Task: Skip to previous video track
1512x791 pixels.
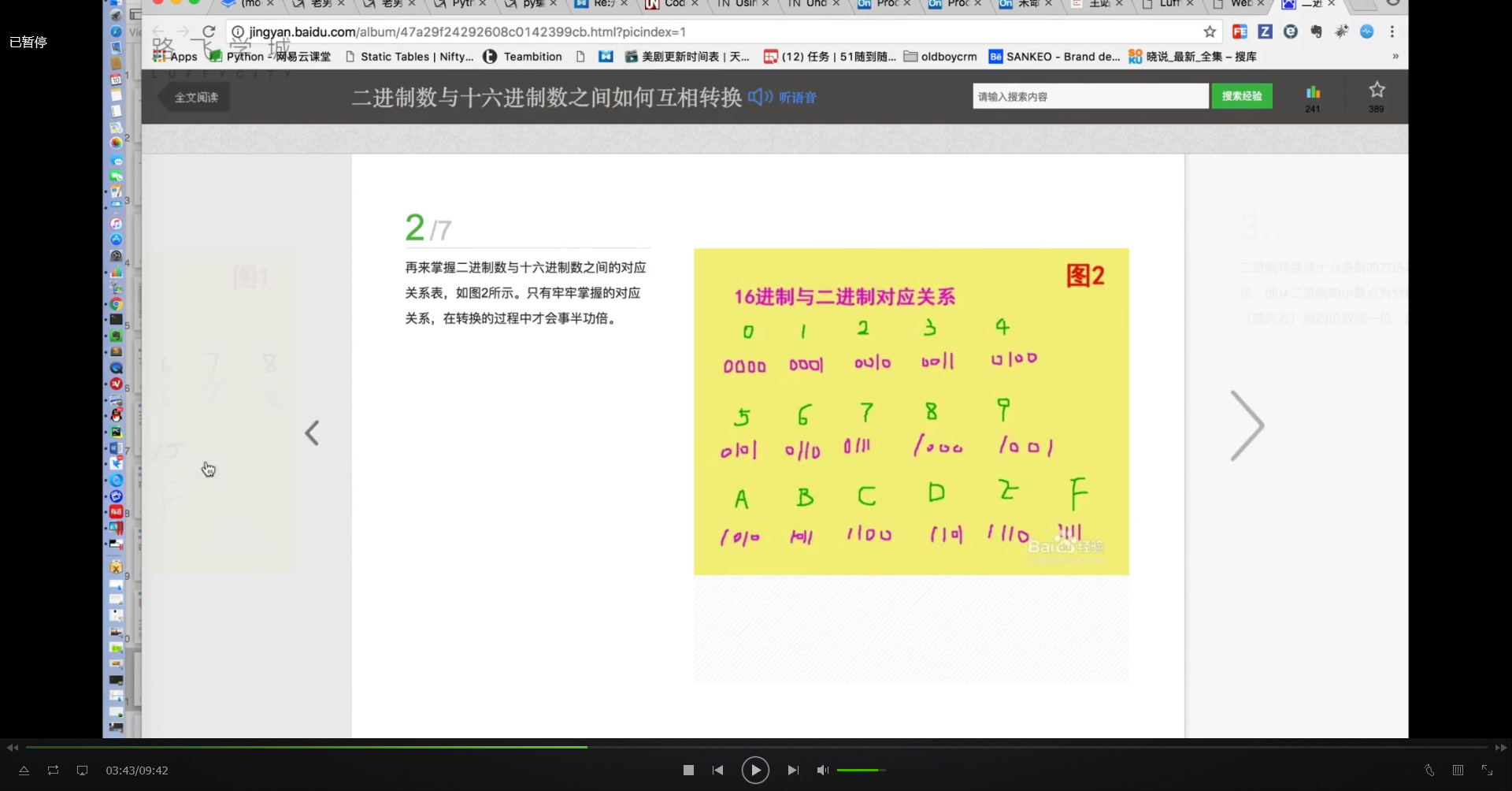Action: coord(717,770)
